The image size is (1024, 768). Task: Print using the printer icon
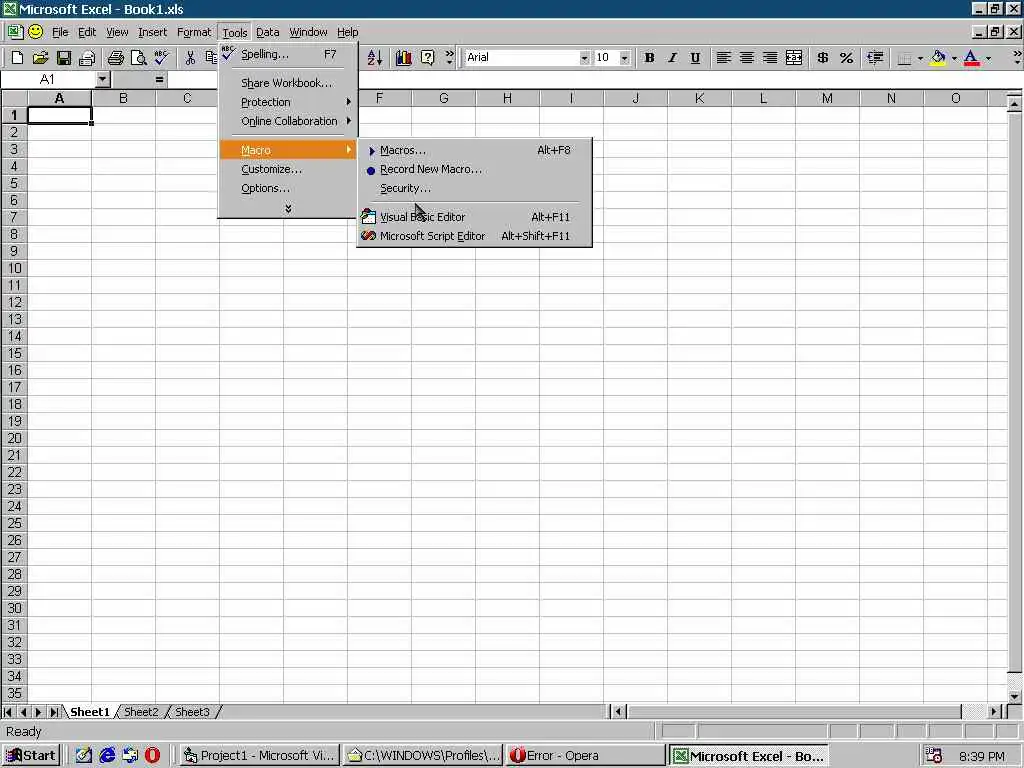pos(116,58)
